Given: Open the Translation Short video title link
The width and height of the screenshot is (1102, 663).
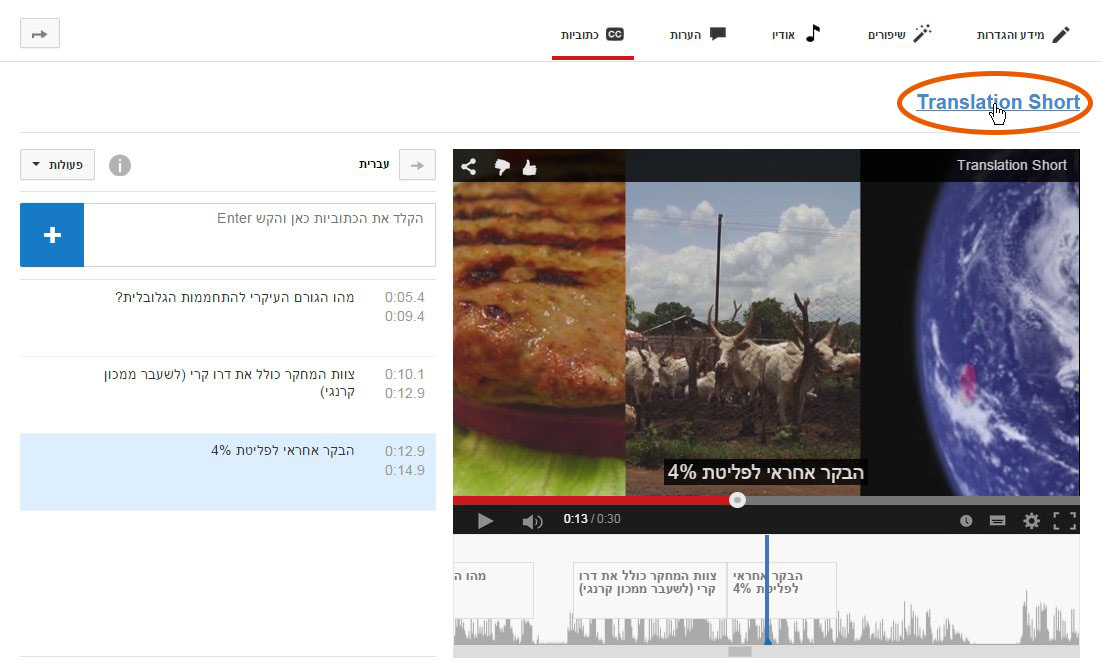Looking at the screenshot, I should [998, 102].
